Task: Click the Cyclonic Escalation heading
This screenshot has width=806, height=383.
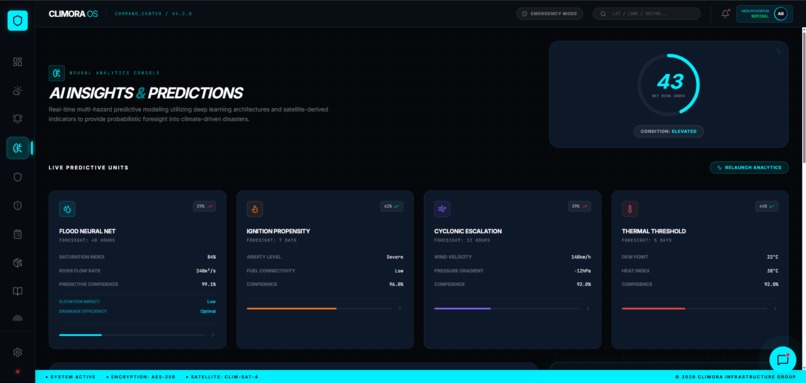Action: 468,231
